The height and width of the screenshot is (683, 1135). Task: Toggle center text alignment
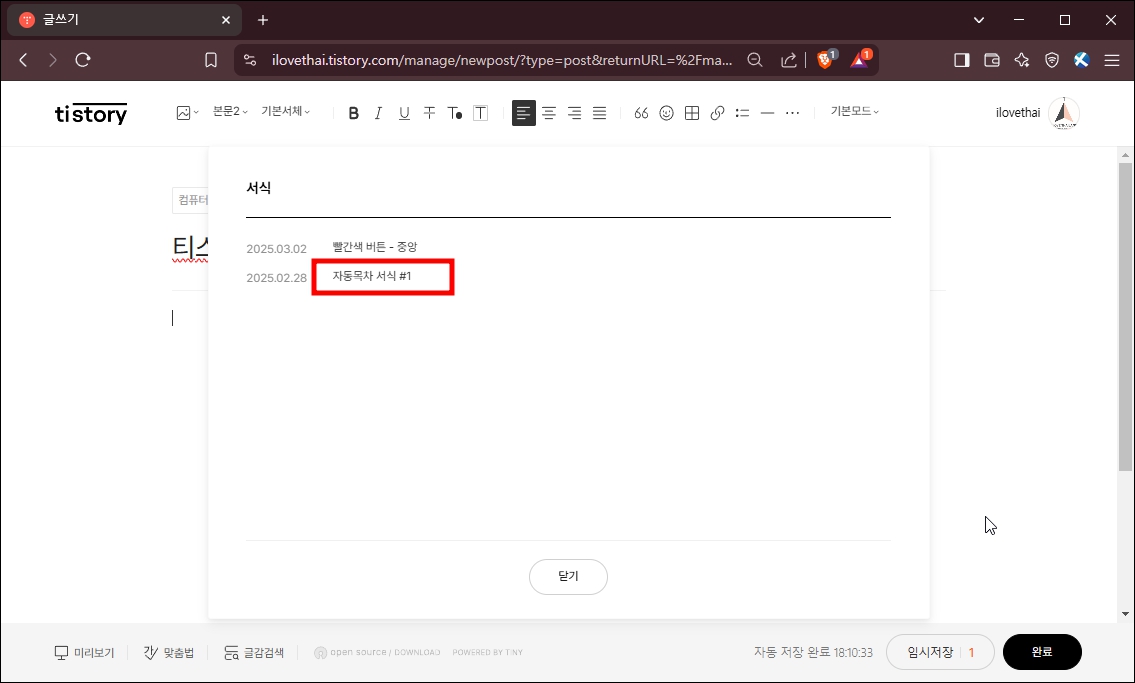coord(549,113)
